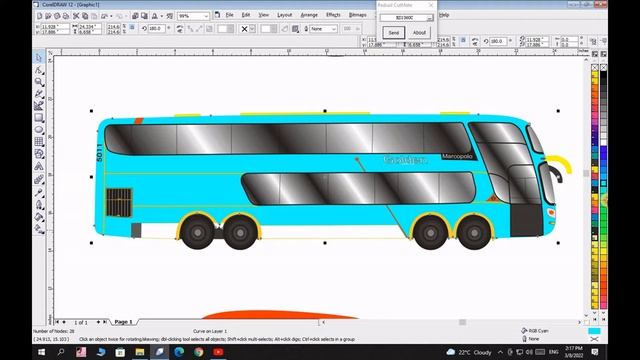The width and height of the screenshot is (640, 360).
Task: Open the outline width 'None' dropdown
Action: [x=334, y=29]
